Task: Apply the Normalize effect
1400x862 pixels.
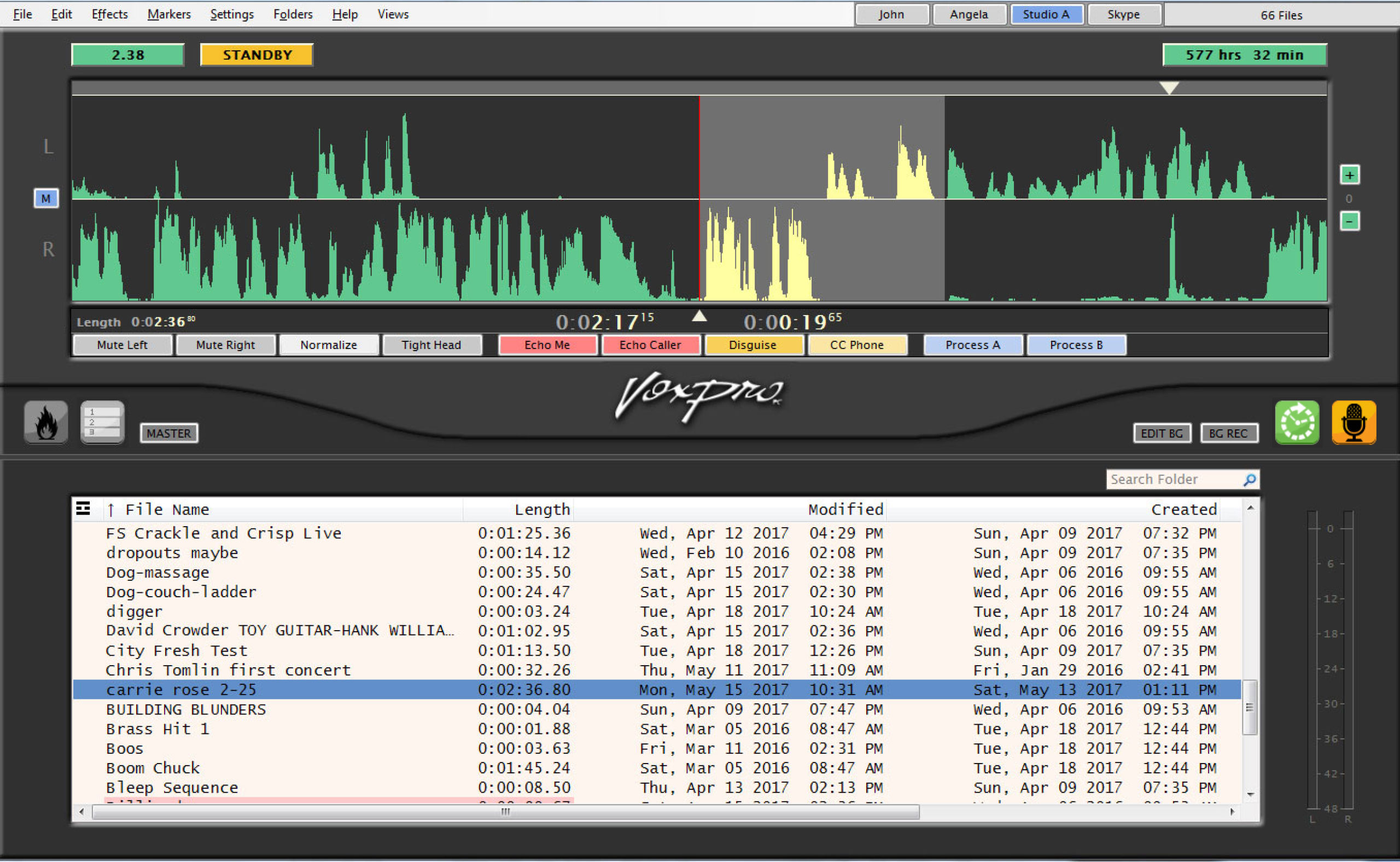Action: click(329, 345)
